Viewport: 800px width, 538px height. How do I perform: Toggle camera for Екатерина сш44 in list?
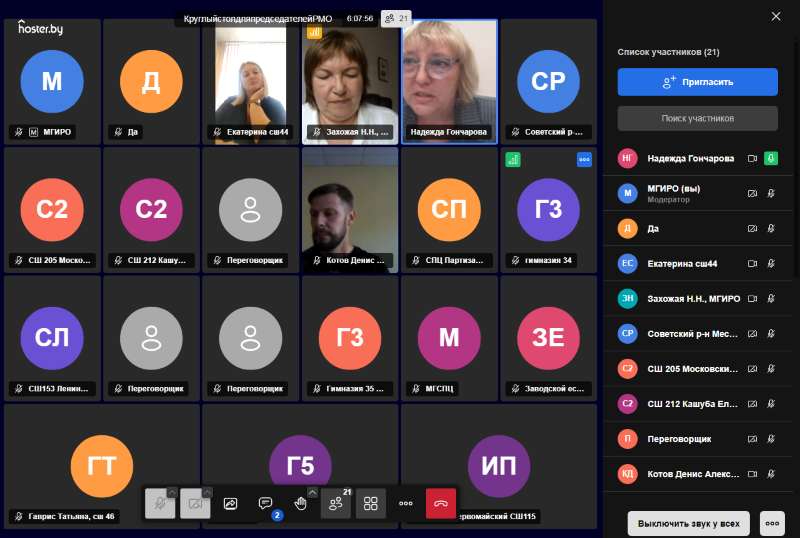tap(752, 263)
